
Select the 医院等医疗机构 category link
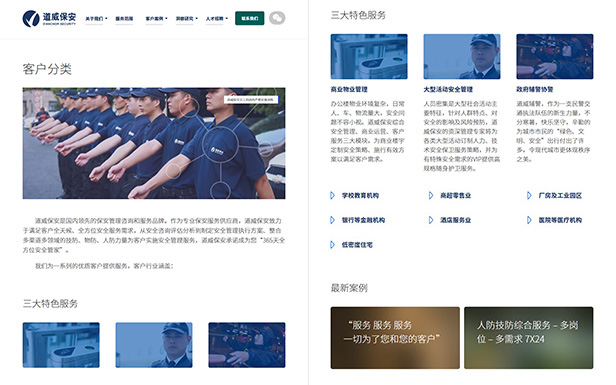[x=560, y=220]
